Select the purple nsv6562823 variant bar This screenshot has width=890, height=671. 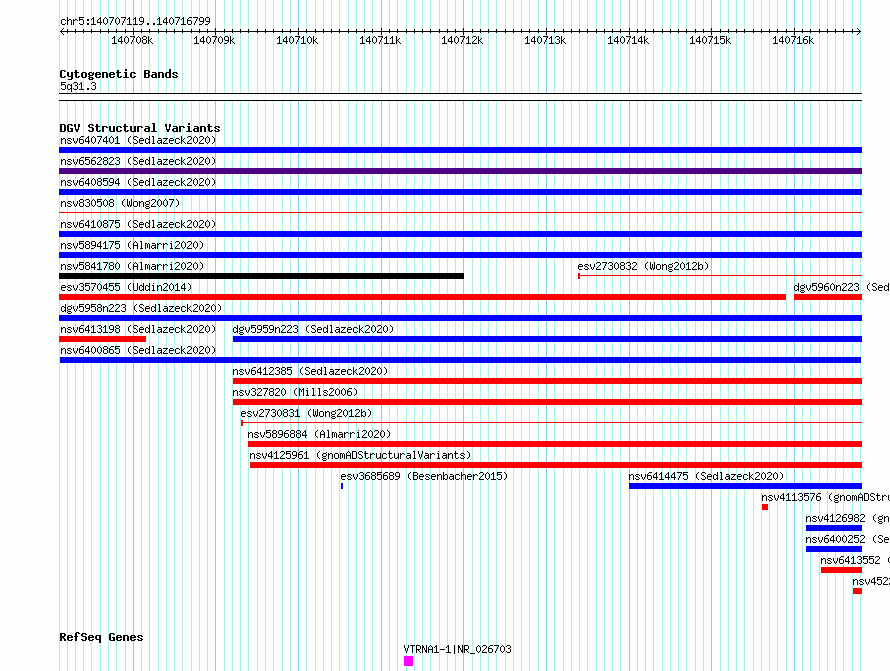point(460,171)
